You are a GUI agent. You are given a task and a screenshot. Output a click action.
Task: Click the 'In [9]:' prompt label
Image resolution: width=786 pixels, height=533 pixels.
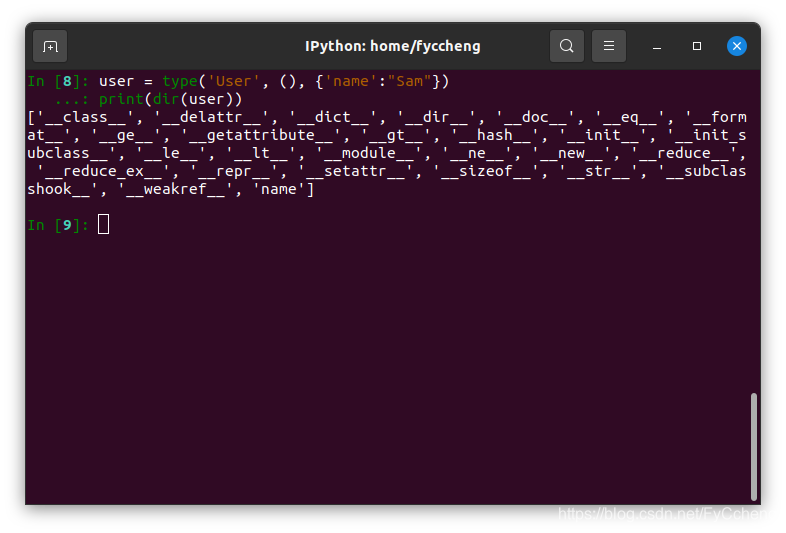coord(58,225)
